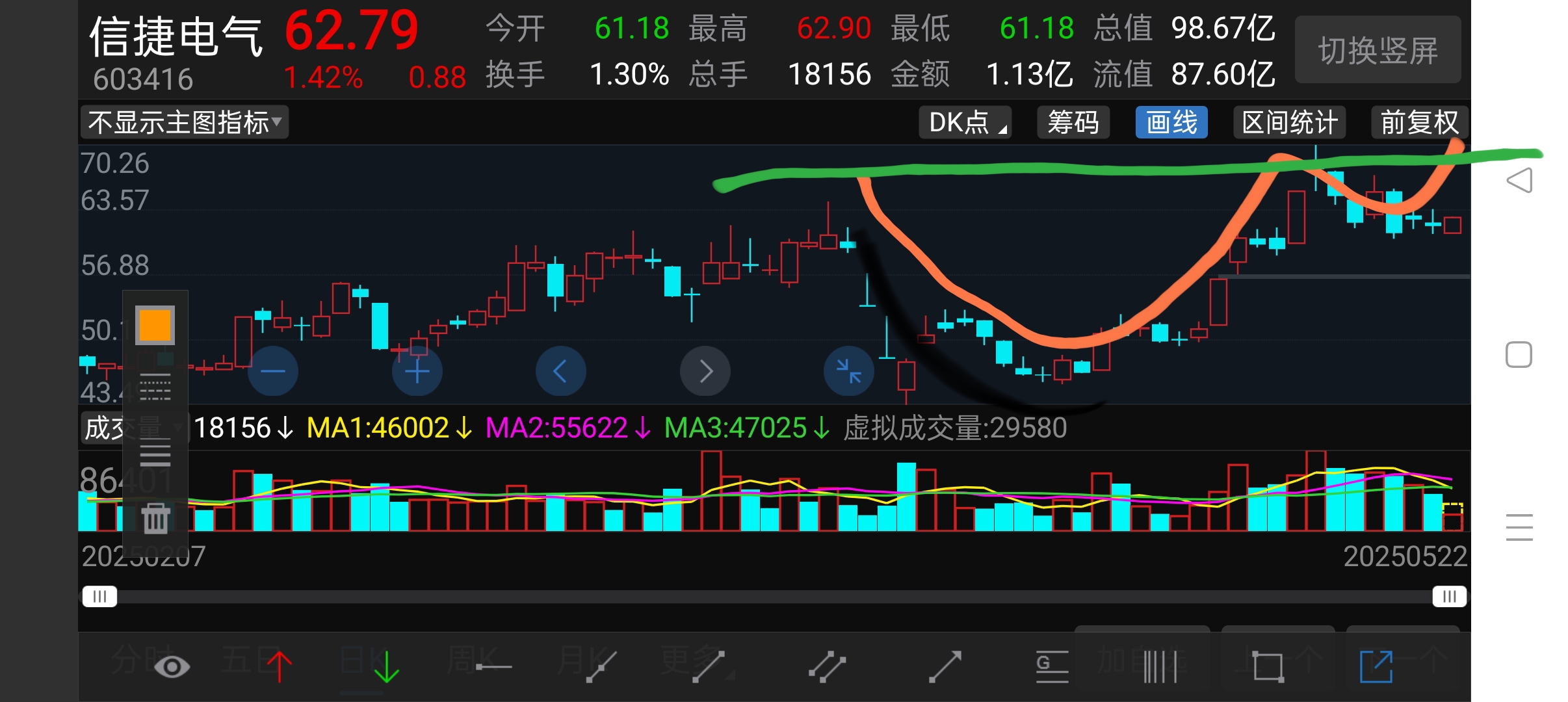Move chart right with the chevron
This screenshot has width=1568, height=702.
click(705, 371)
